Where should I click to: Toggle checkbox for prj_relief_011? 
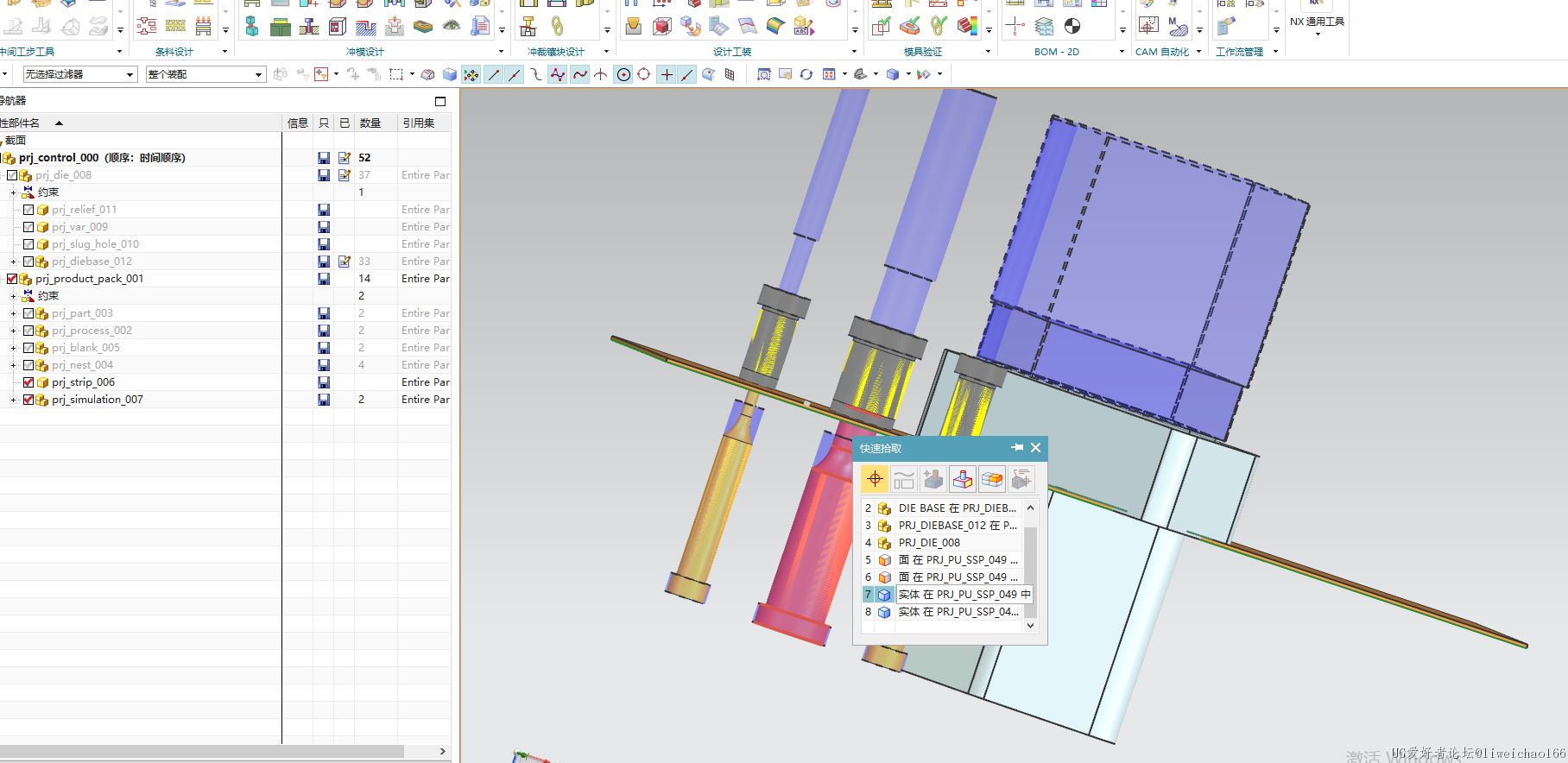(28, 210)
